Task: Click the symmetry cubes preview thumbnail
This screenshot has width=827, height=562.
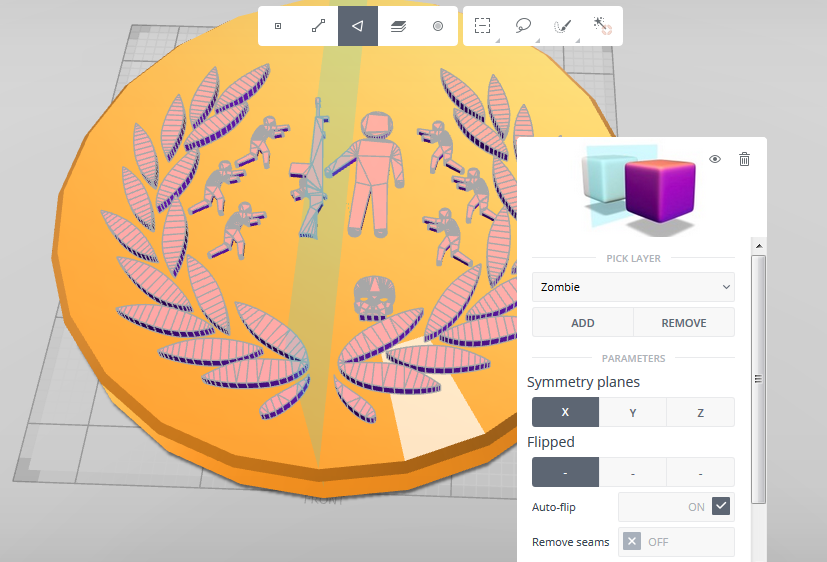Action: (x=640, y=186)
